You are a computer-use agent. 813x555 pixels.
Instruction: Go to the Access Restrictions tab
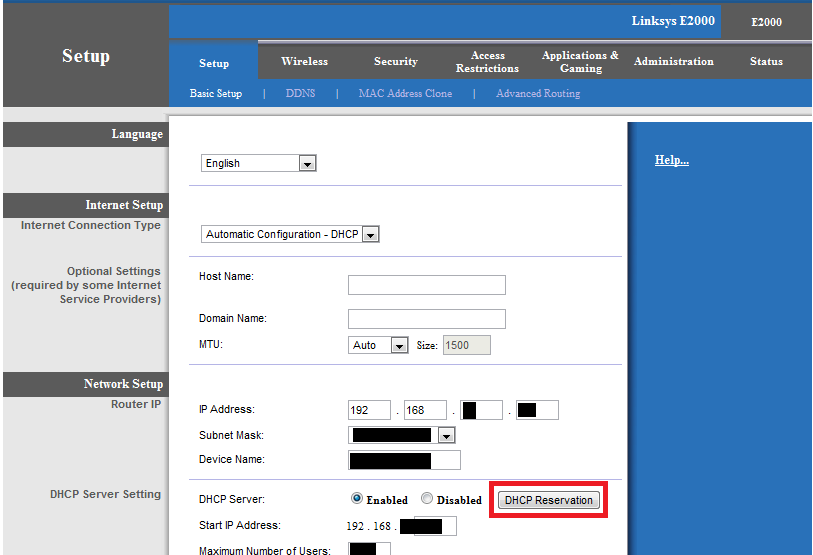(487, 62)
